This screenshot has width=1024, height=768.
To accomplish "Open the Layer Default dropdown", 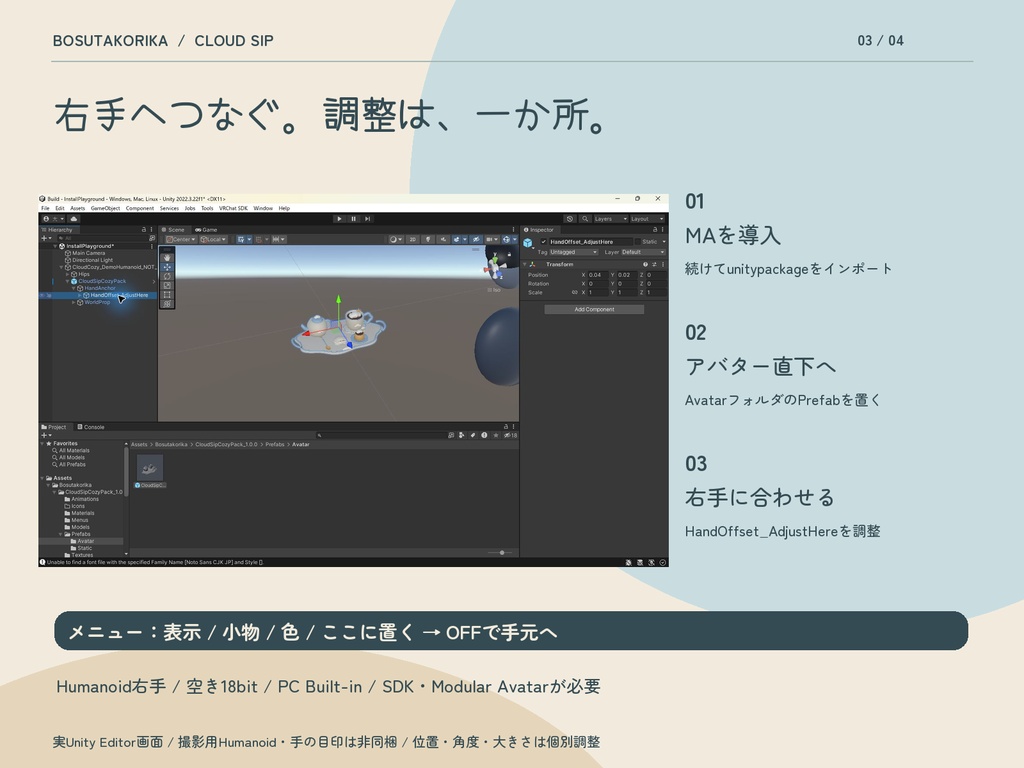I will [x=643, y=252].
